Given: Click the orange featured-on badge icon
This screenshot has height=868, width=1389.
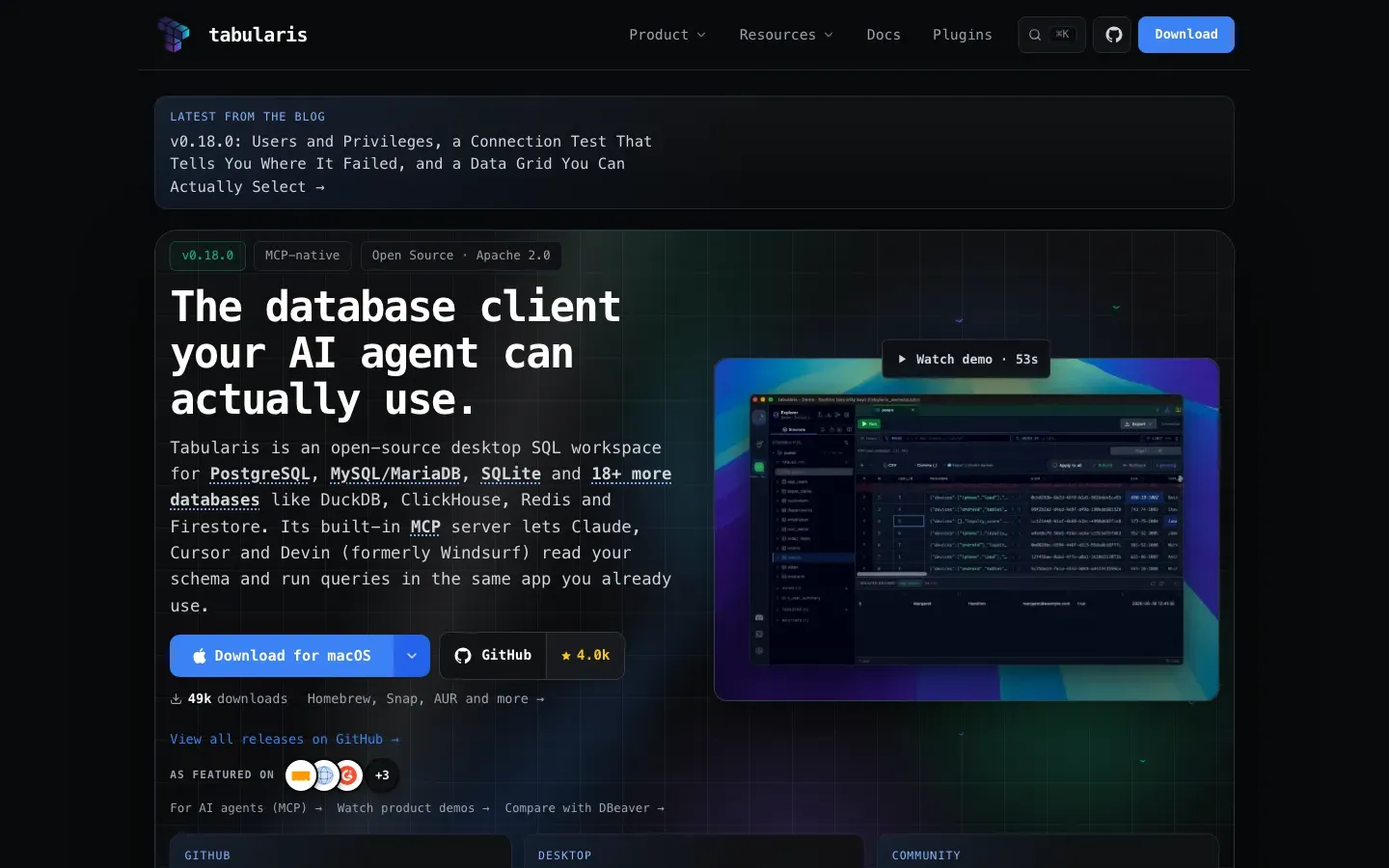Looking at the screenshot, I should [301, 774].
